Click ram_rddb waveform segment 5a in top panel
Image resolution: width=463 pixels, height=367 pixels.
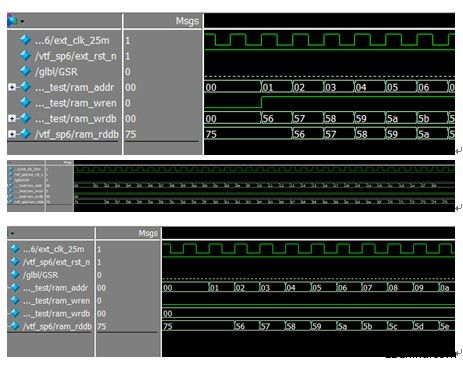pos(431,134)
